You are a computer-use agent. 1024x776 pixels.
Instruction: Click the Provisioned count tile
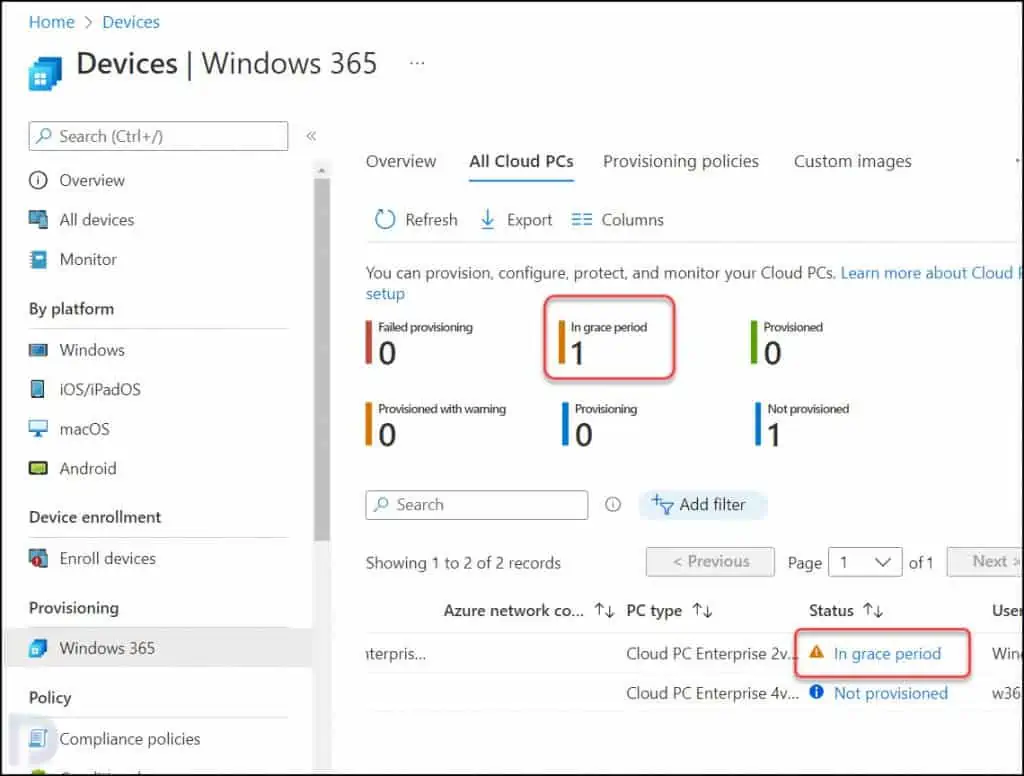(x=787, y=342)
